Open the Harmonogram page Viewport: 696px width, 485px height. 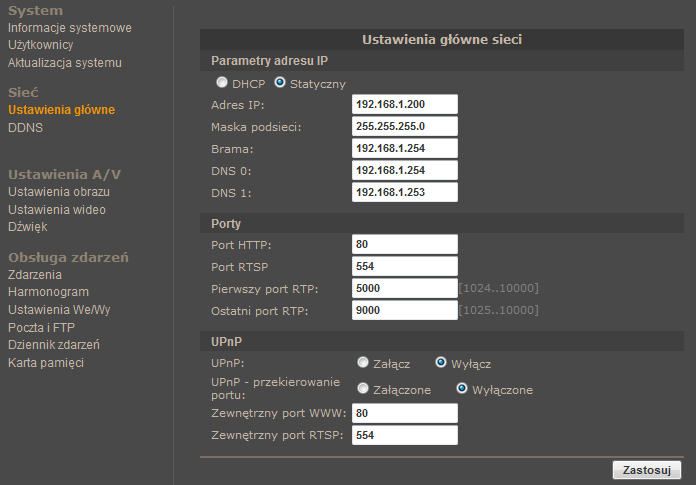tap(48, 292)
